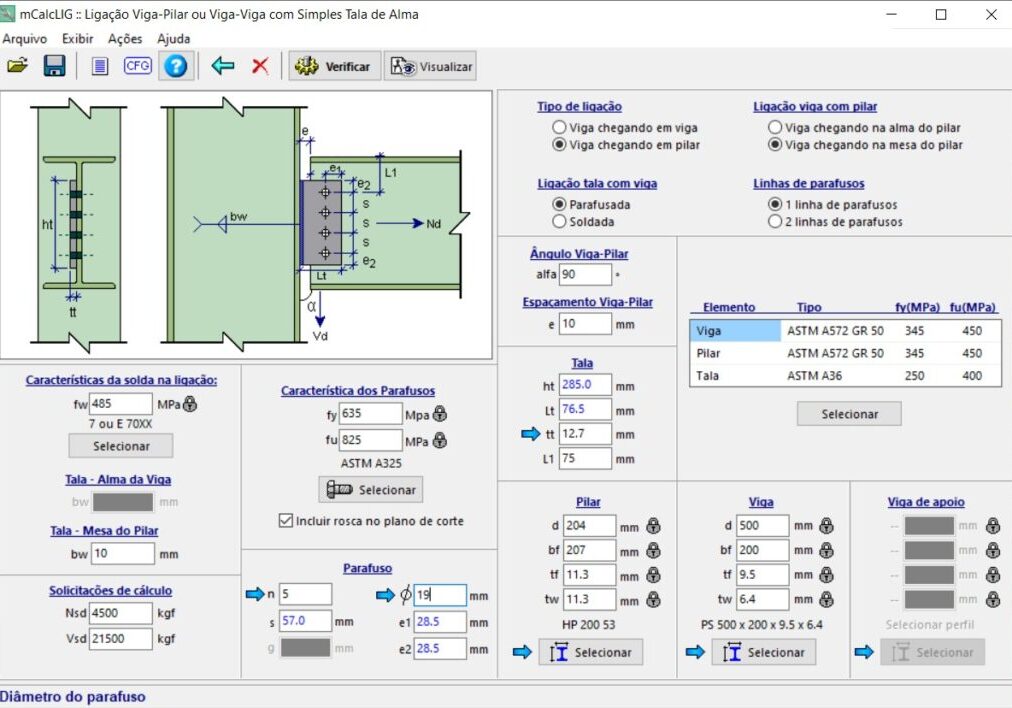This screenshot has width=1012, height=708.
Task: Click the Verificar button
Action: click(x=334, y=66)
